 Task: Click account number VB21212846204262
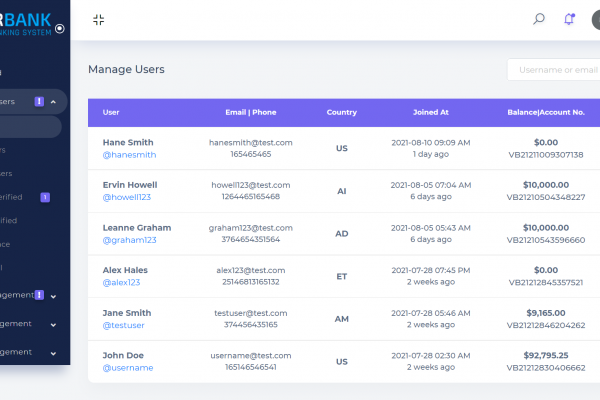coord(546,325)
